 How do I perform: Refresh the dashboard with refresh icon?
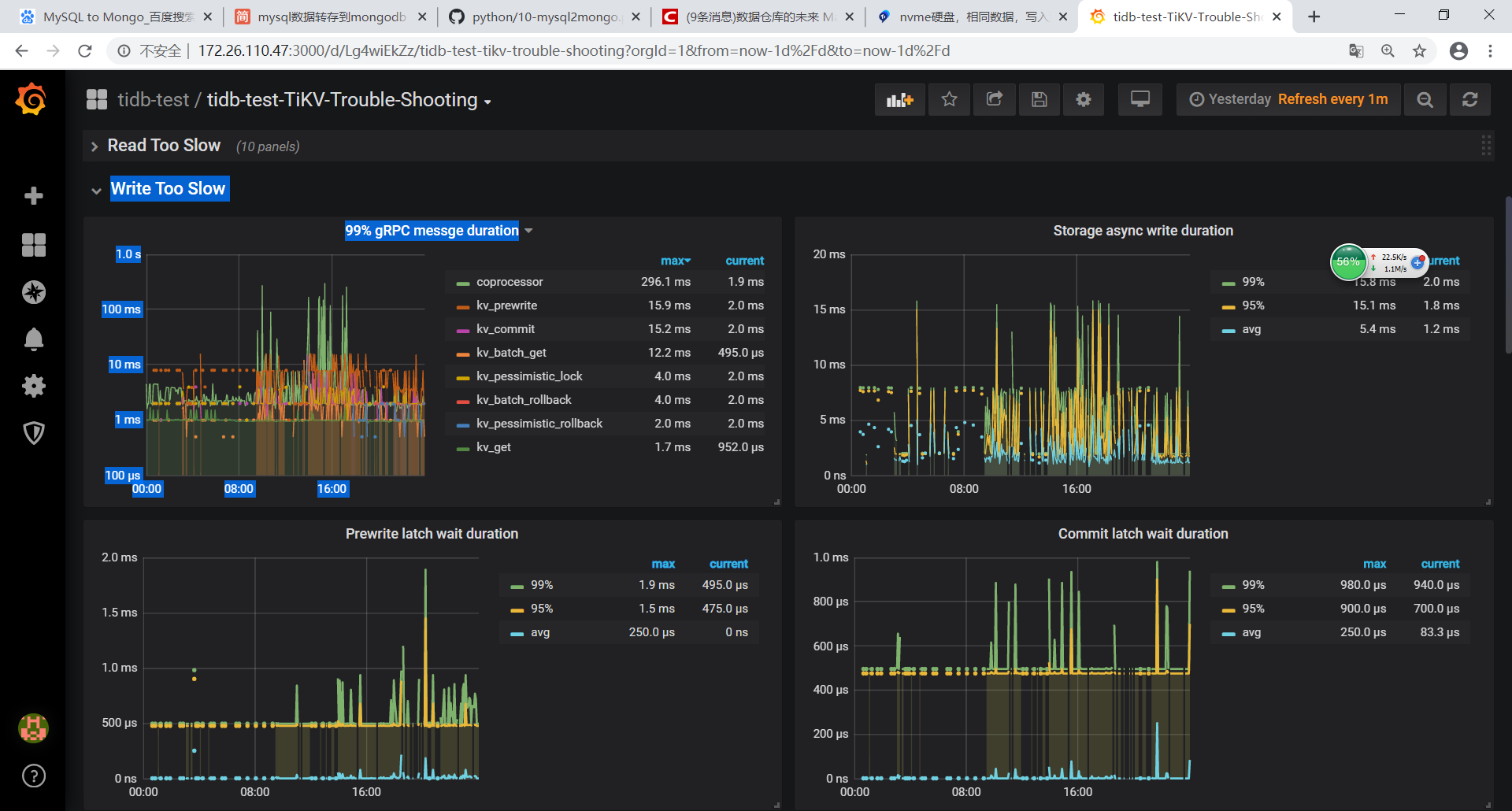pos(1469,100)
